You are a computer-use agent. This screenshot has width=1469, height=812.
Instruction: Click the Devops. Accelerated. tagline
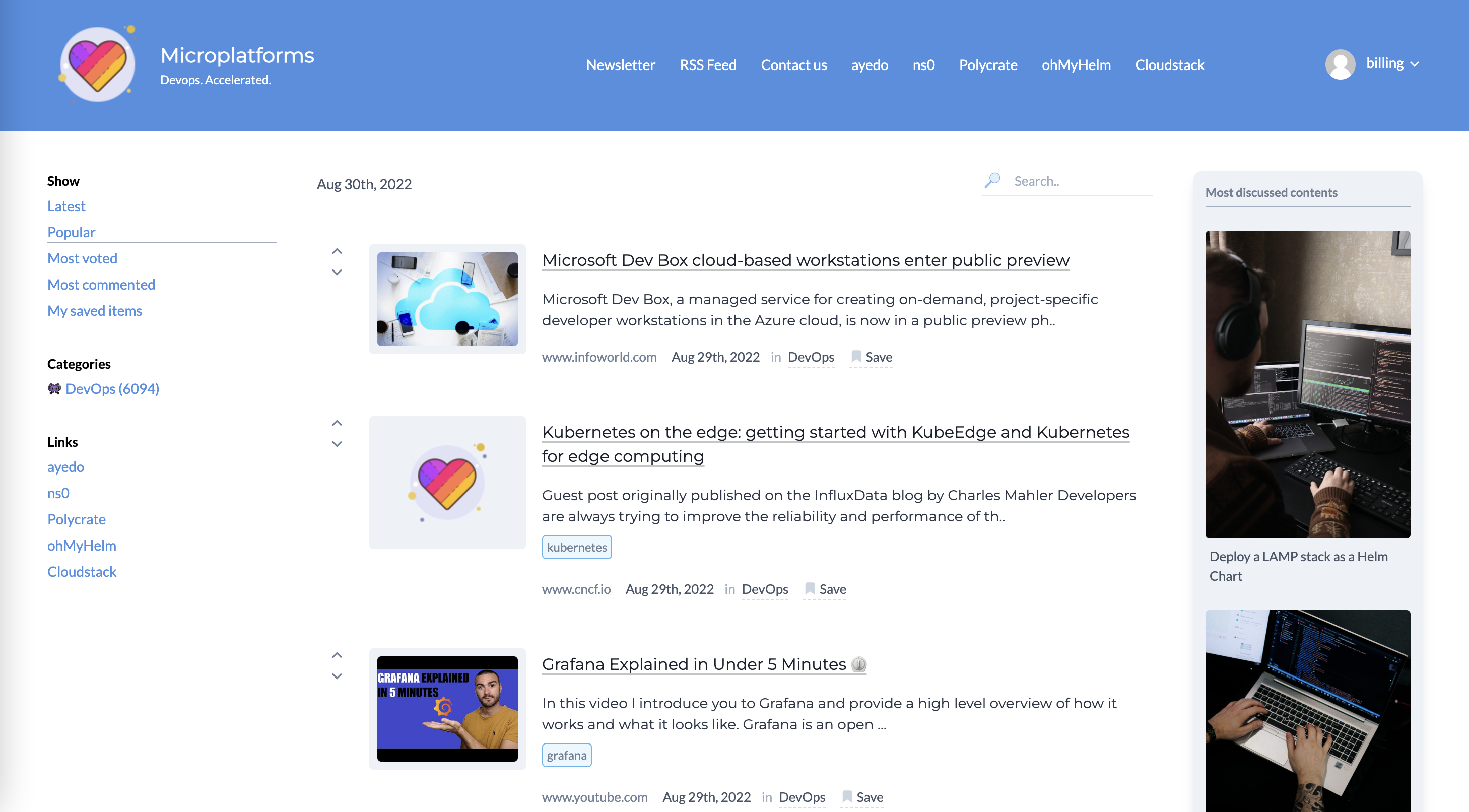pos(216,80)
